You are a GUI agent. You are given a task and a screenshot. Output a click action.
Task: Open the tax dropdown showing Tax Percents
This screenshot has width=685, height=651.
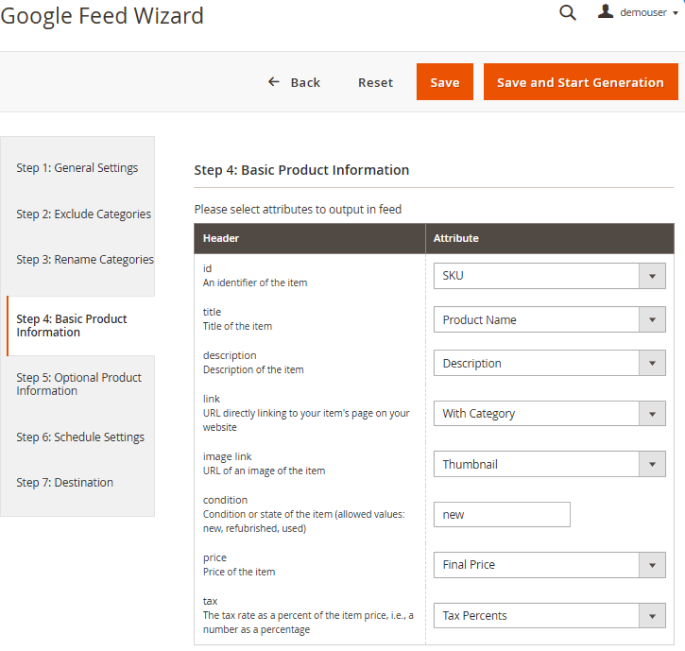(550, 616)
